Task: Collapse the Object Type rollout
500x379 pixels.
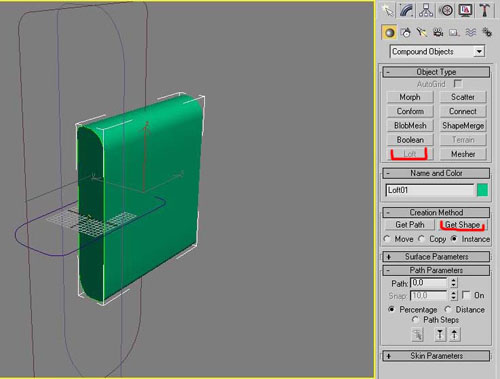Action: coord(436,72)
